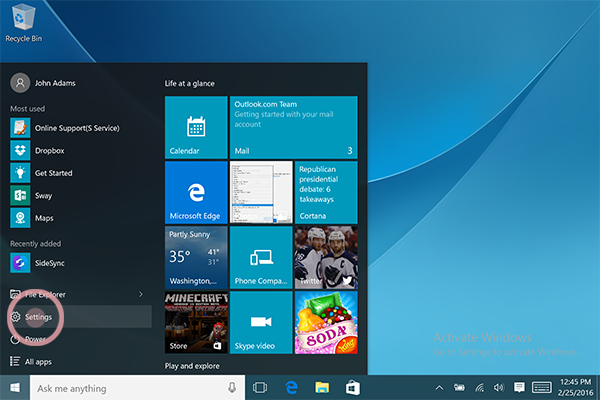The height and width of the screenshot is (400, 600).
Task: Open Dropbox from Most used
Action: pos(80,150)
